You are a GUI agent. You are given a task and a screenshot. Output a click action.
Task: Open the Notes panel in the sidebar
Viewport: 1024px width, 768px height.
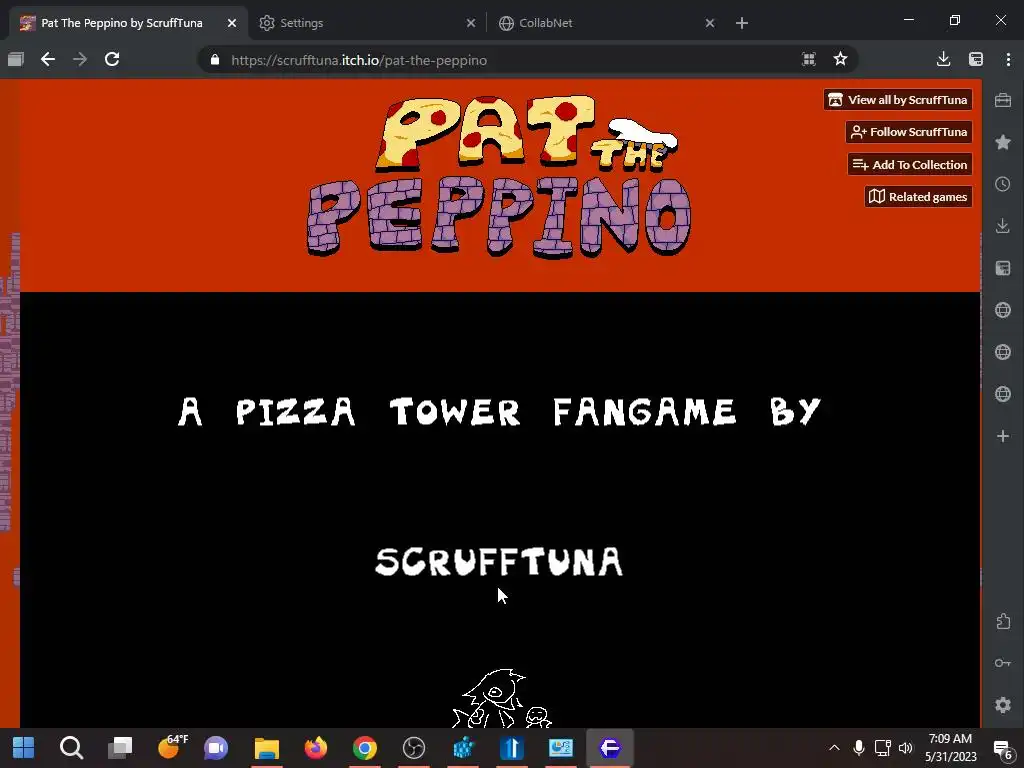pos(1003,268)
